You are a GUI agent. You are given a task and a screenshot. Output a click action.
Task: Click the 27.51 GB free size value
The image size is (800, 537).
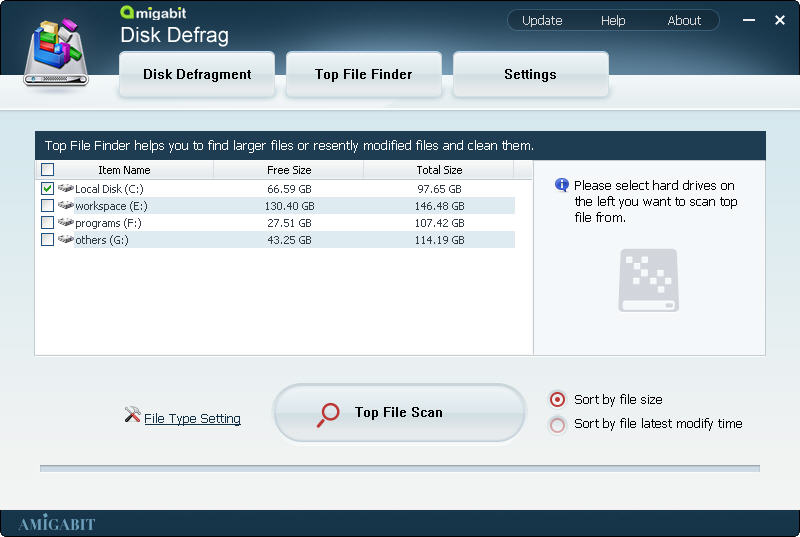click(289, 223)
